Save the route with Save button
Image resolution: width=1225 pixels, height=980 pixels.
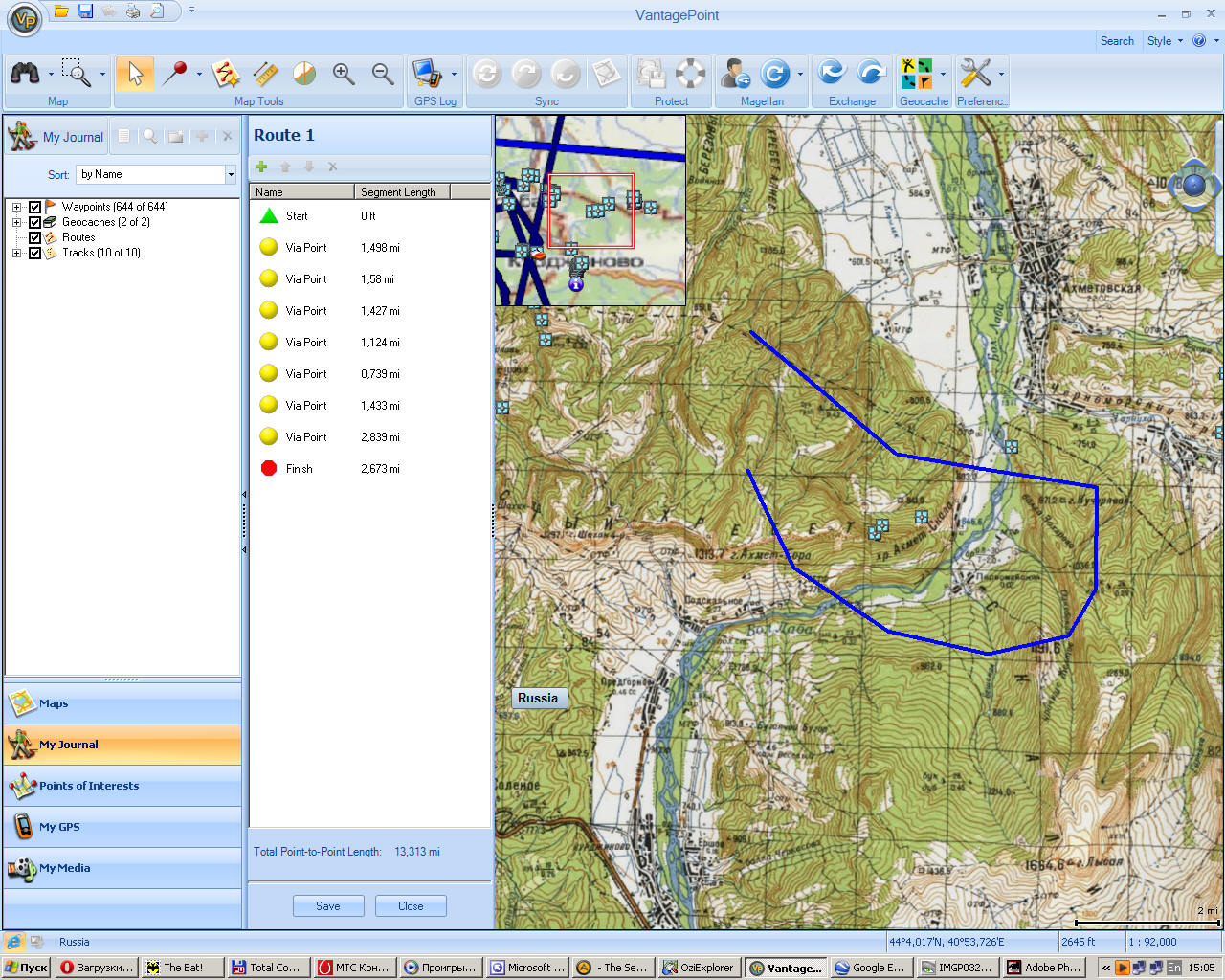(328, 906)
